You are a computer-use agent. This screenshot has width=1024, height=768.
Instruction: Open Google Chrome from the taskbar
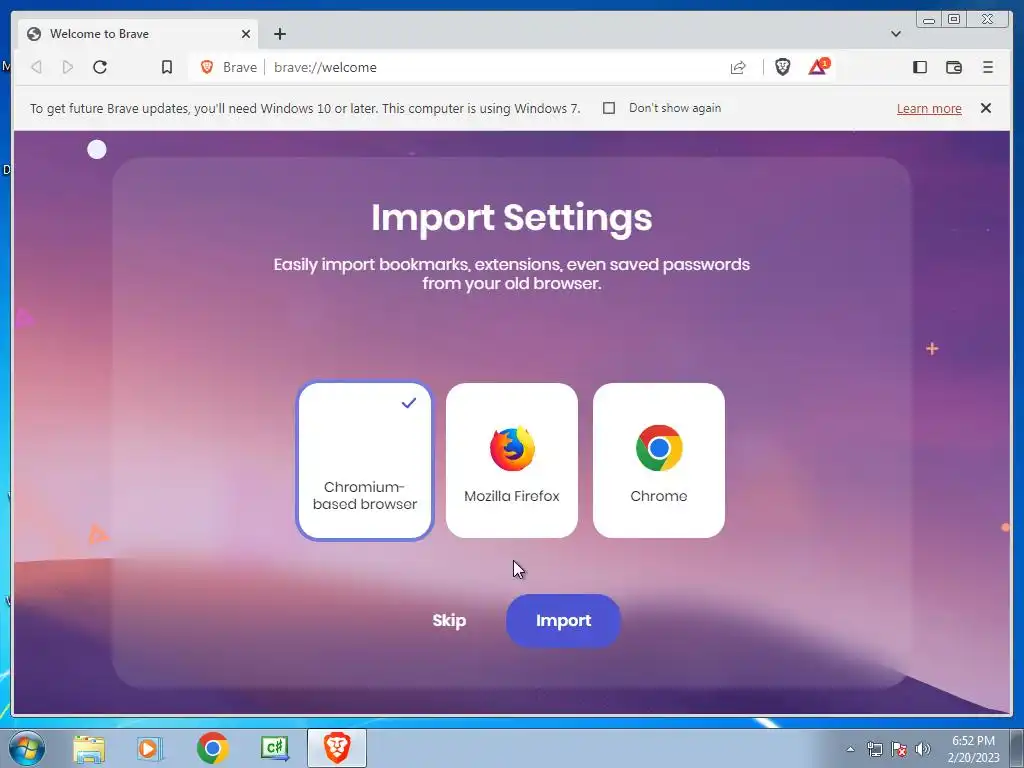click(x=212, y=748)
